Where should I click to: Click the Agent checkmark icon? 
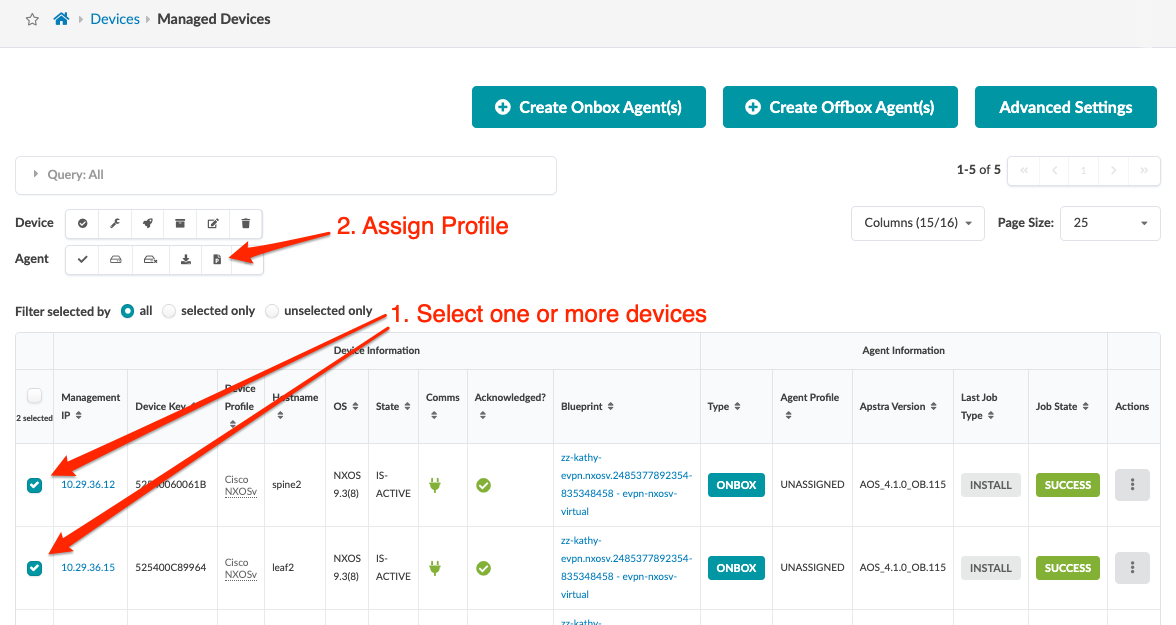tap(83, 260)
